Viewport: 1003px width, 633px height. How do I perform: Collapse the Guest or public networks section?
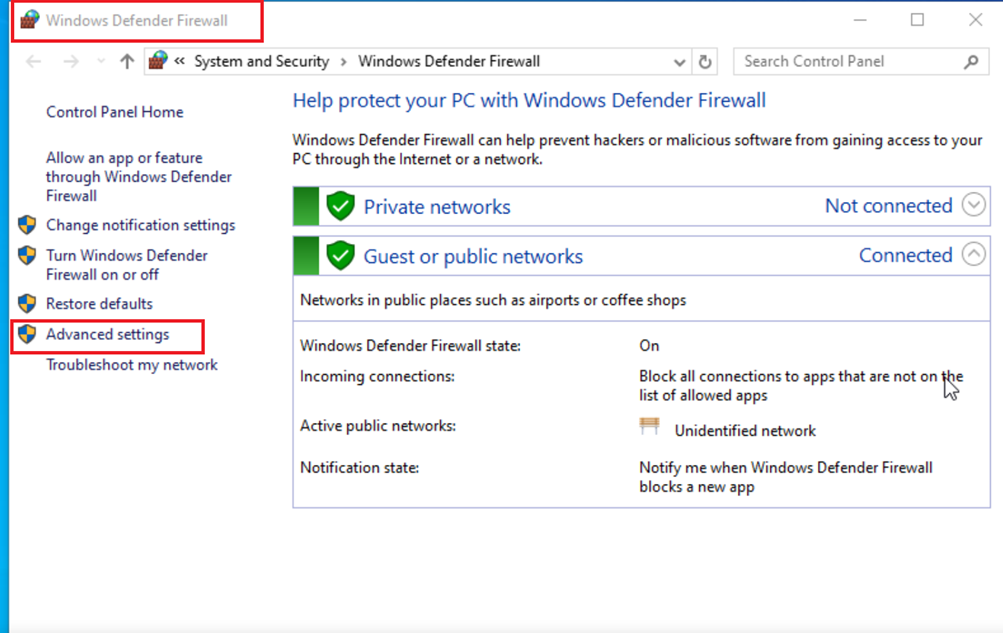(x=973, y=254)
